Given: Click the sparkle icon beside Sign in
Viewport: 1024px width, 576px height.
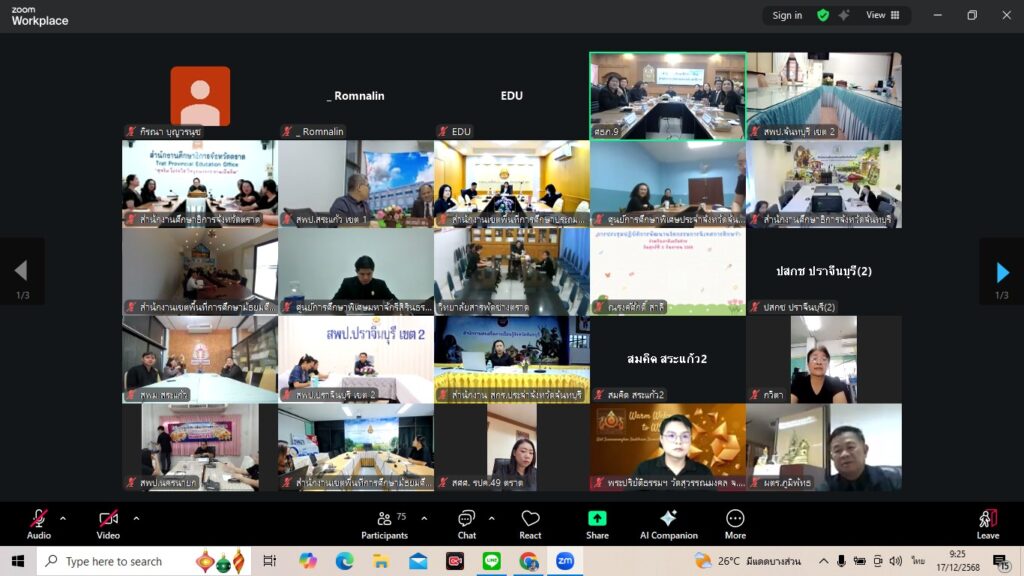Looking at the screenshot, I should (x=844, y=15).
